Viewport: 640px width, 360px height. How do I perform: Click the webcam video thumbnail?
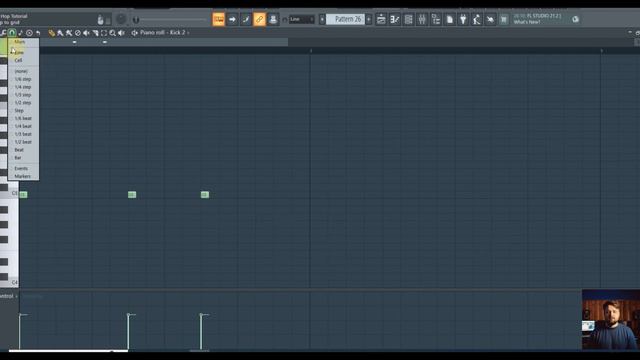pyautogui.click(x=611, y=320)
